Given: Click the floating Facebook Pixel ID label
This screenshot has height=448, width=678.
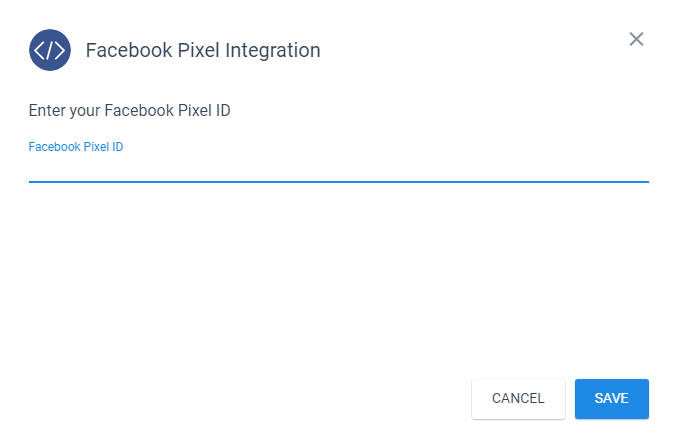Looking at the screenshot, I should (x=76, y=147).
